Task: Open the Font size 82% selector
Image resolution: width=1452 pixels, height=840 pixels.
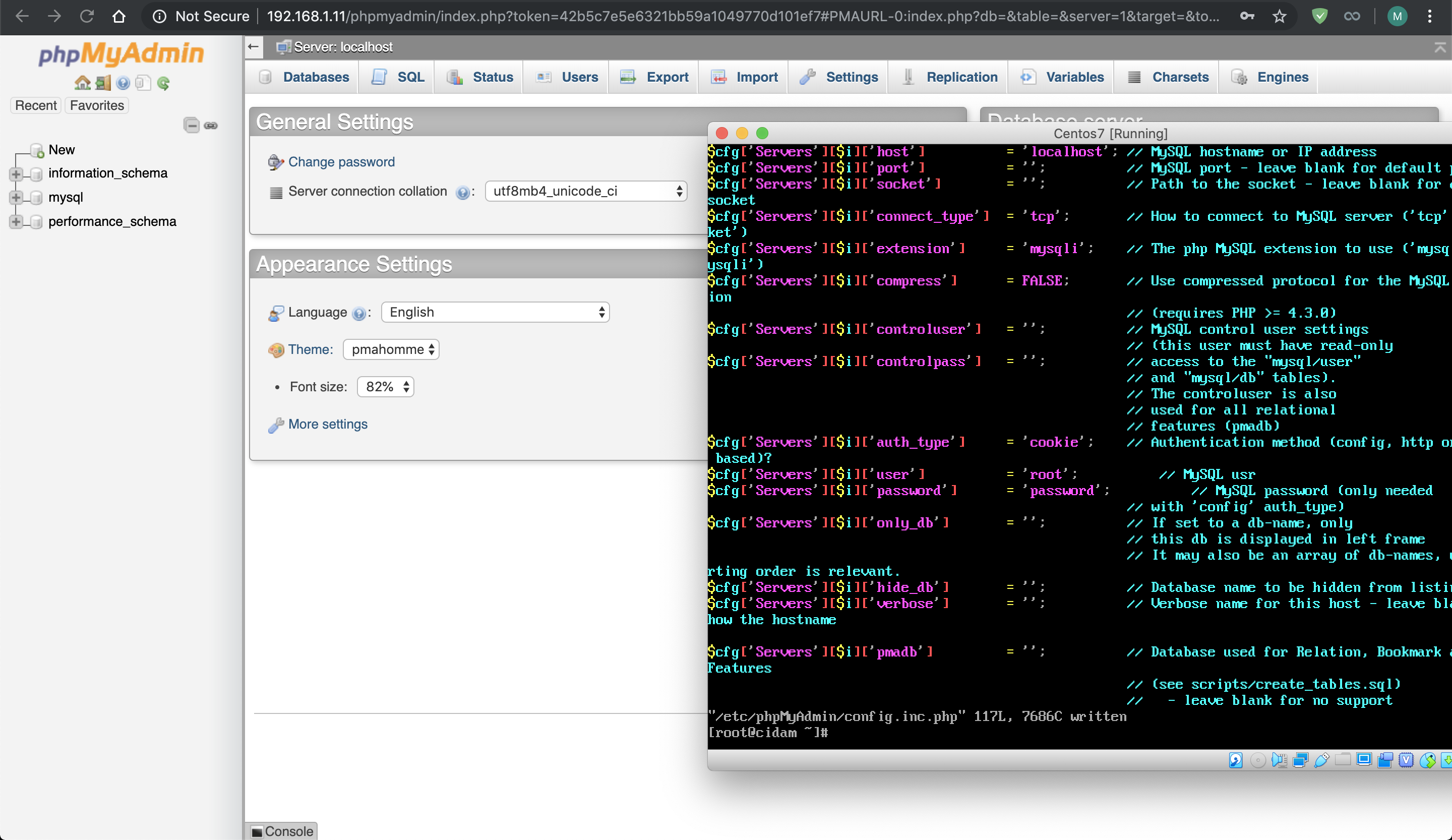Action: coord(386,387)
